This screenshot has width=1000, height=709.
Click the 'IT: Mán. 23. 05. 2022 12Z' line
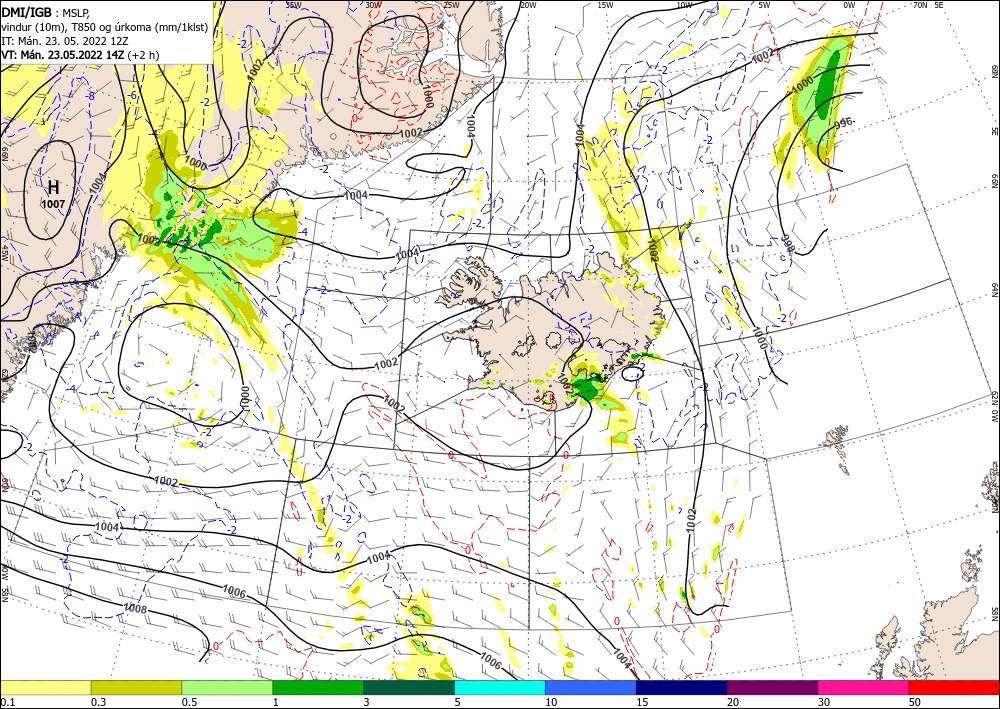click(x=66, y=41)
